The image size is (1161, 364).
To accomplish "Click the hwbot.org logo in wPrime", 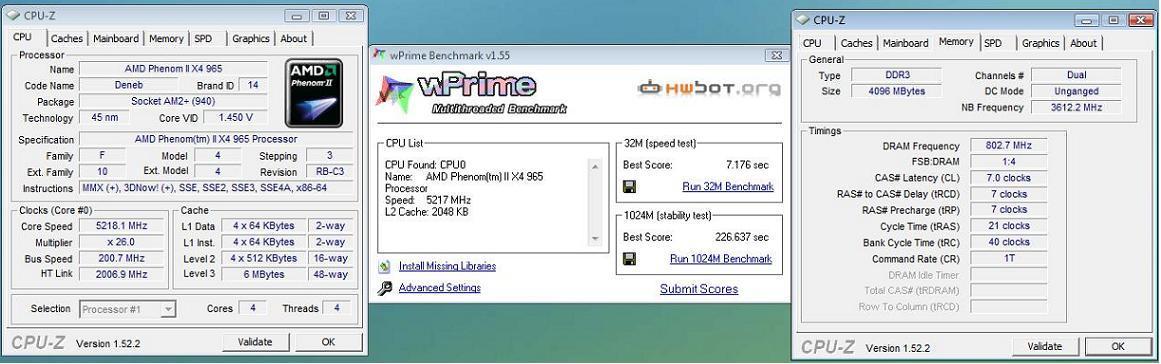I will (x=709, y=89).
